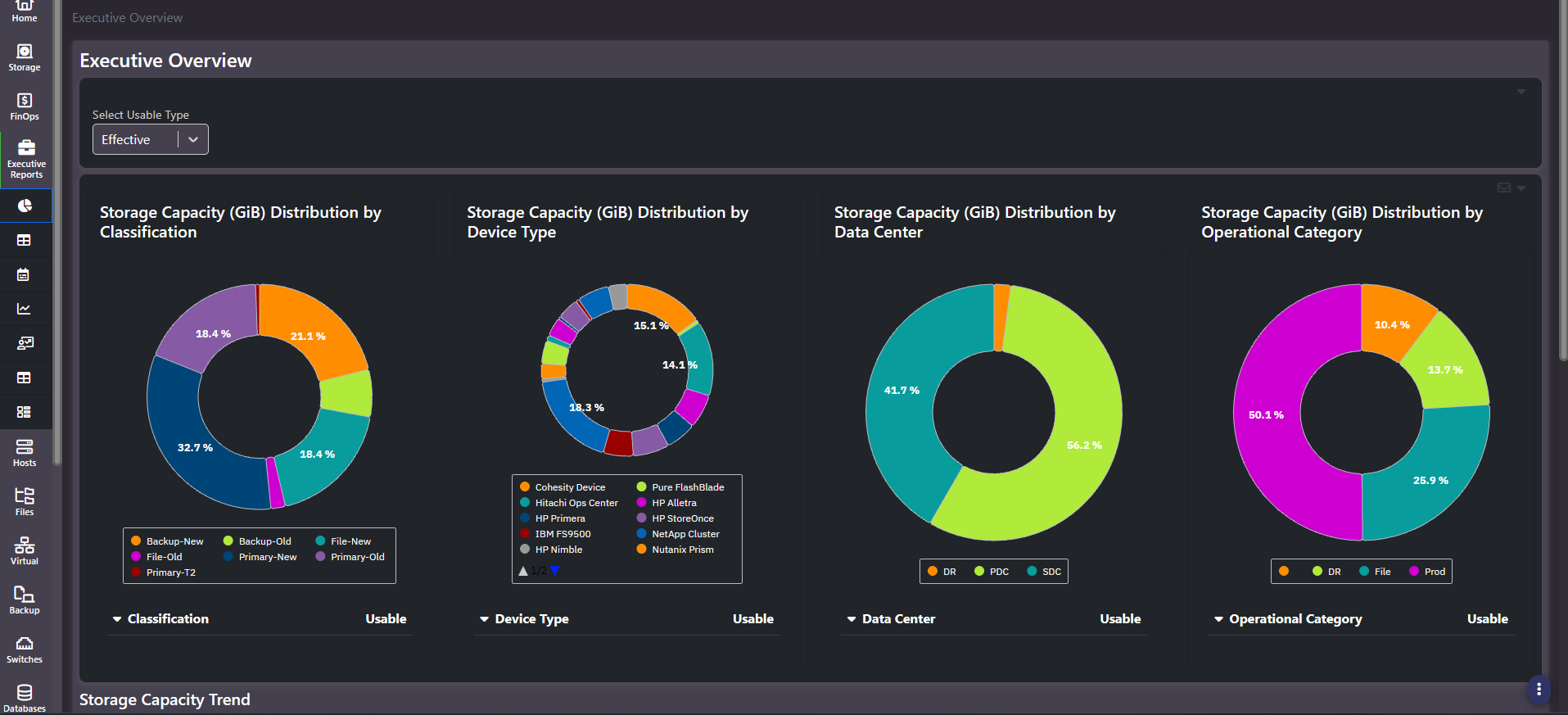The image size is (1568, 715).
Task: Go to Hosts in the sidebar
Action: coord(25,454)
